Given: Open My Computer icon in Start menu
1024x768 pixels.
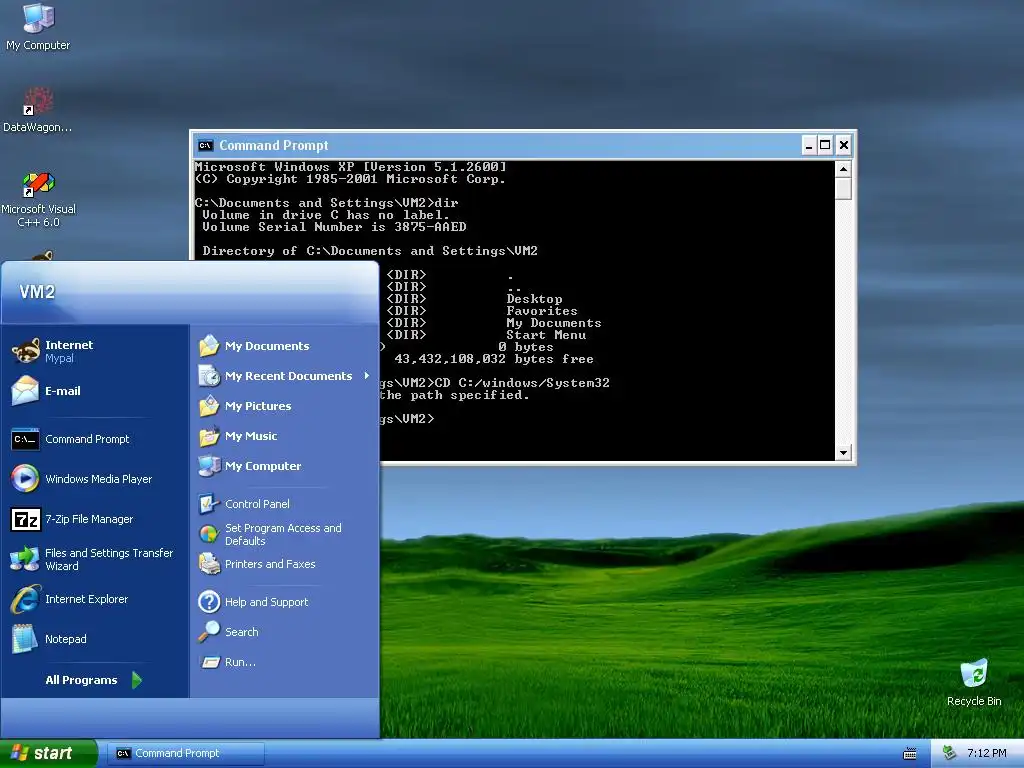Looking at the screenshot, I should tap(209, 466).
